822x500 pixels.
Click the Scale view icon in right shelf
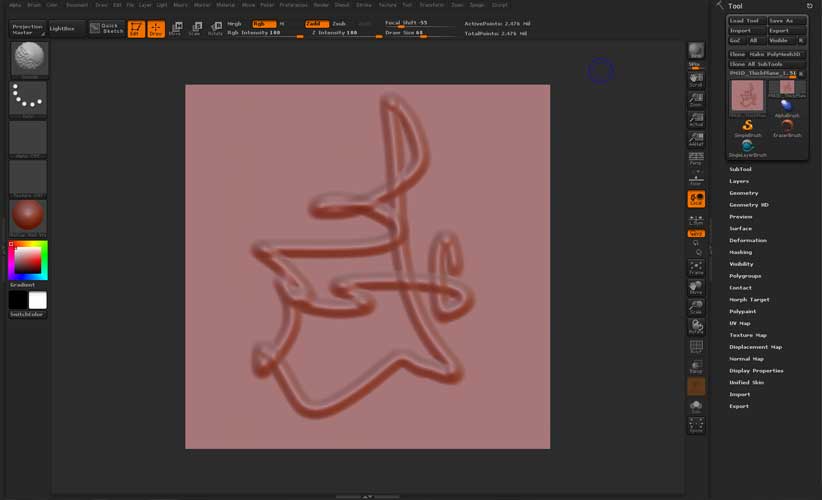[x=696, y=307]
